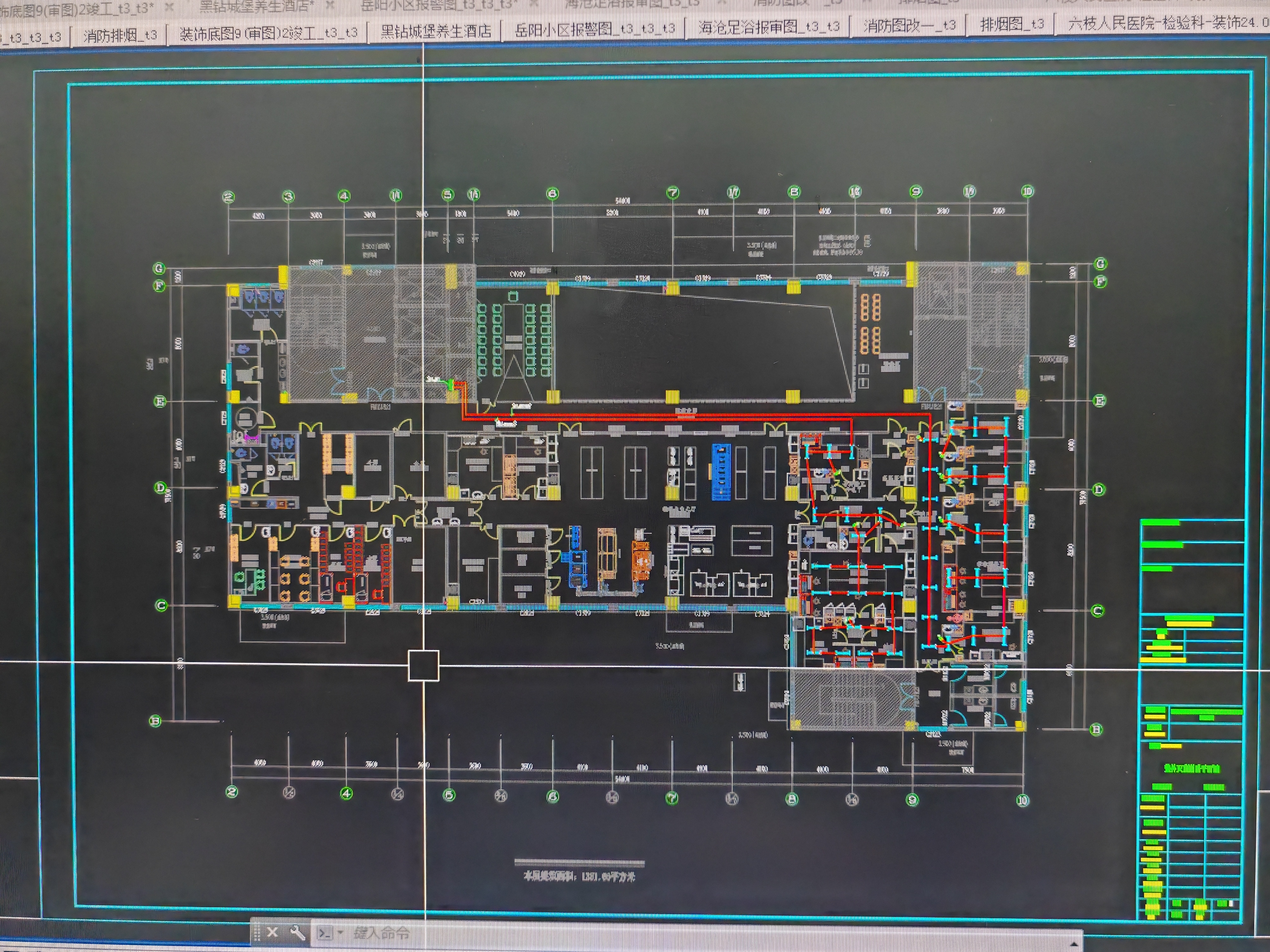
Task: Open 海沧足浴报审图_t3_t3 drawing tab
Action: [x=768, y=26]
